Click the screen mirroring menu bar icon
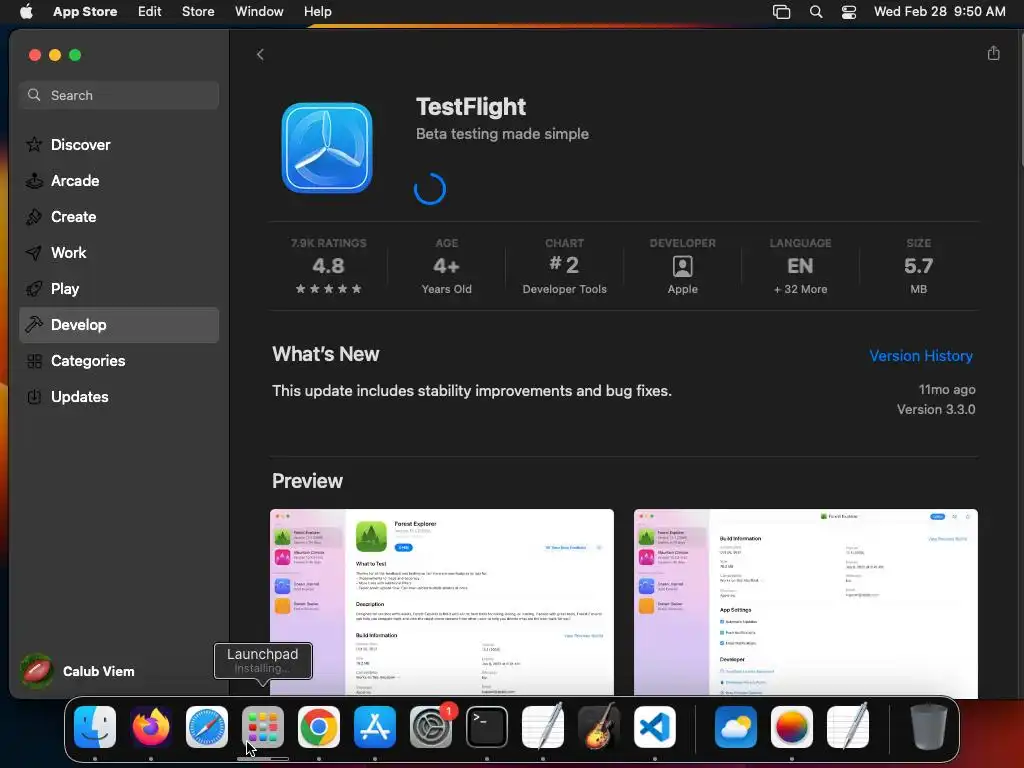Image resolution: width=1024 pixels, height=768 pixels. (x=781, y=11)
